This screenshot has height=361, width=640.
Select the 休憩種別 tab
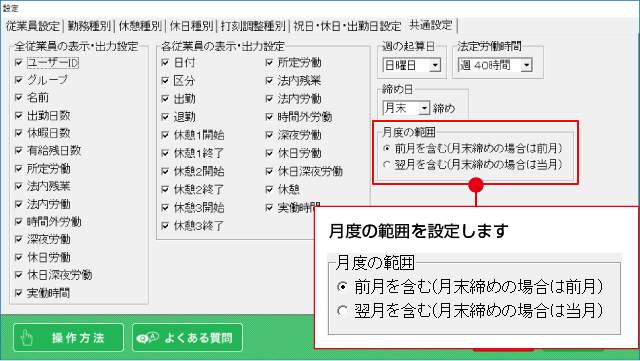click(140, 26)
